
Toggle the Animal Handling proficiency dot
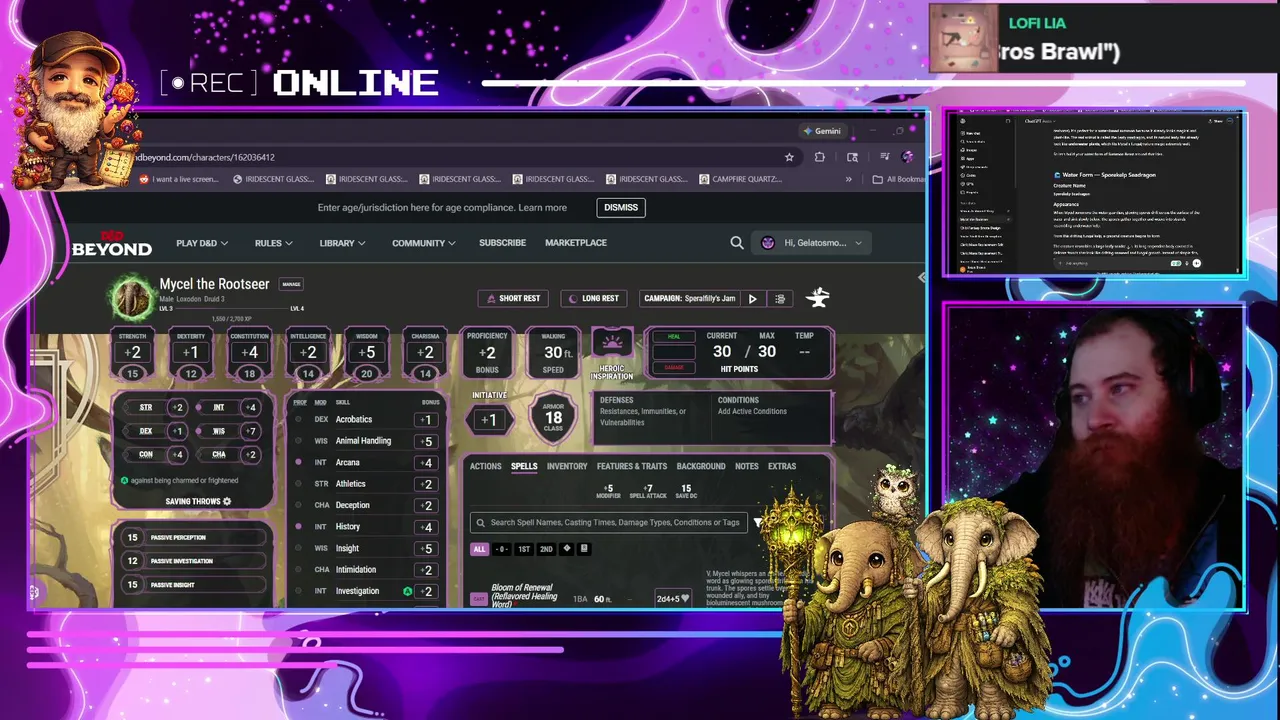click(298, 441)
